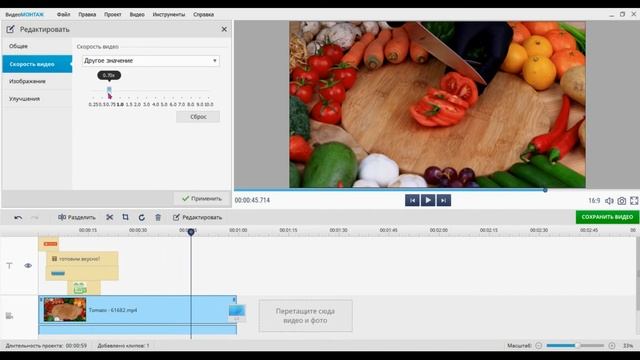Image resolution: width=640 pixels, height=360 pixels.
Task: Redo the last action
Action: click(35, 218)
